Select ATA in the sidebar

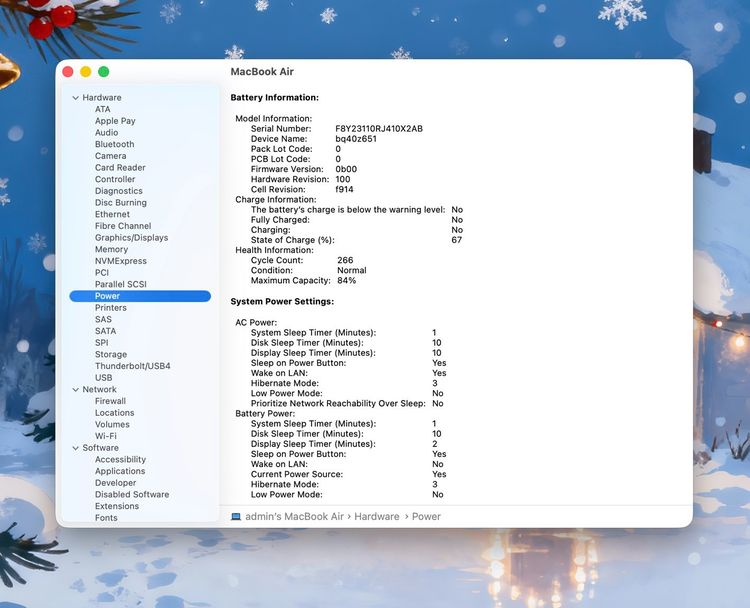tap(102, 109)
